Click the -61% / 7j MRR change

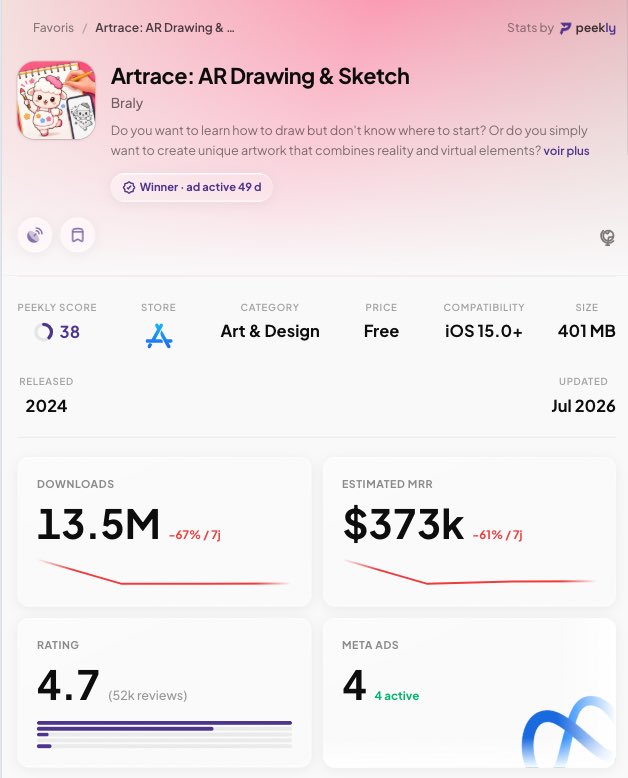coord(498,535)
